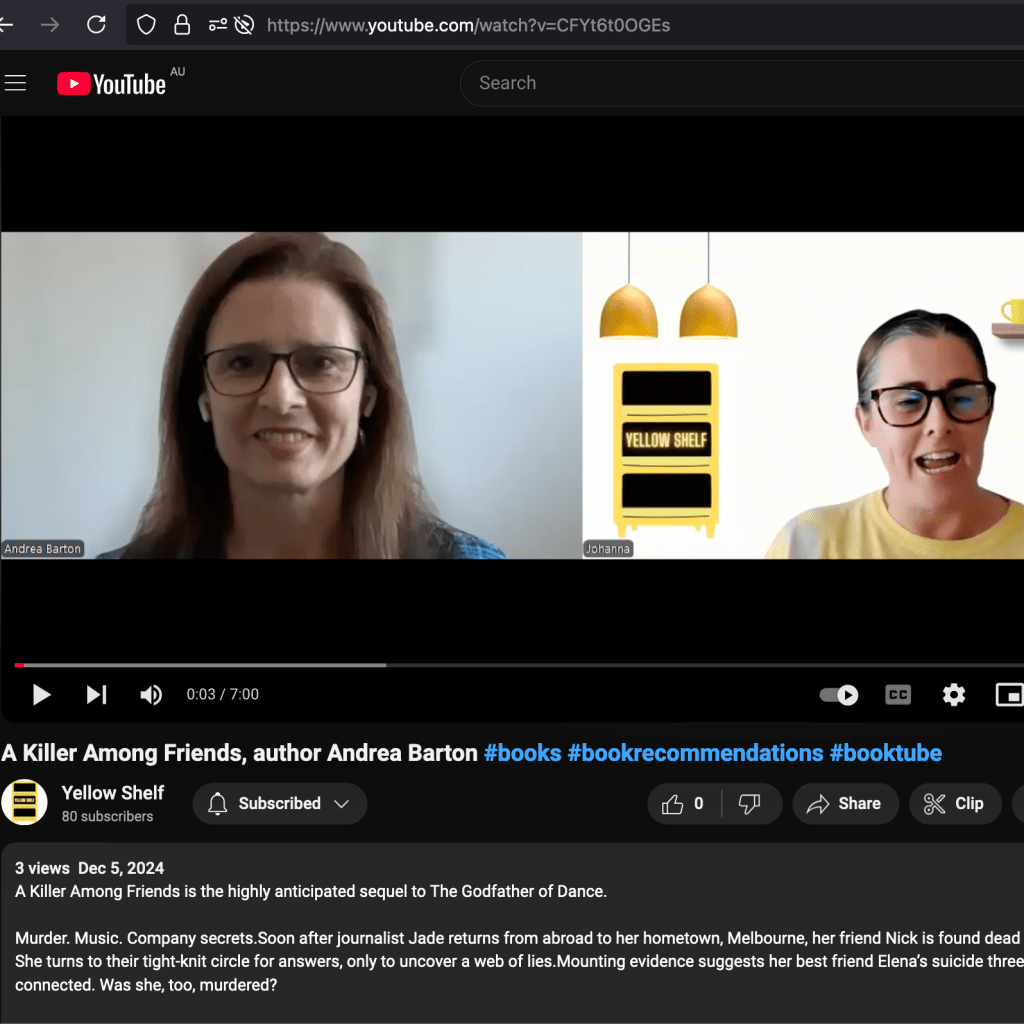Image resolution: width=1024 pixels, height=1024 pixels.
Task: Toggle closed captions on the video
Action: (x=898, y=694)
